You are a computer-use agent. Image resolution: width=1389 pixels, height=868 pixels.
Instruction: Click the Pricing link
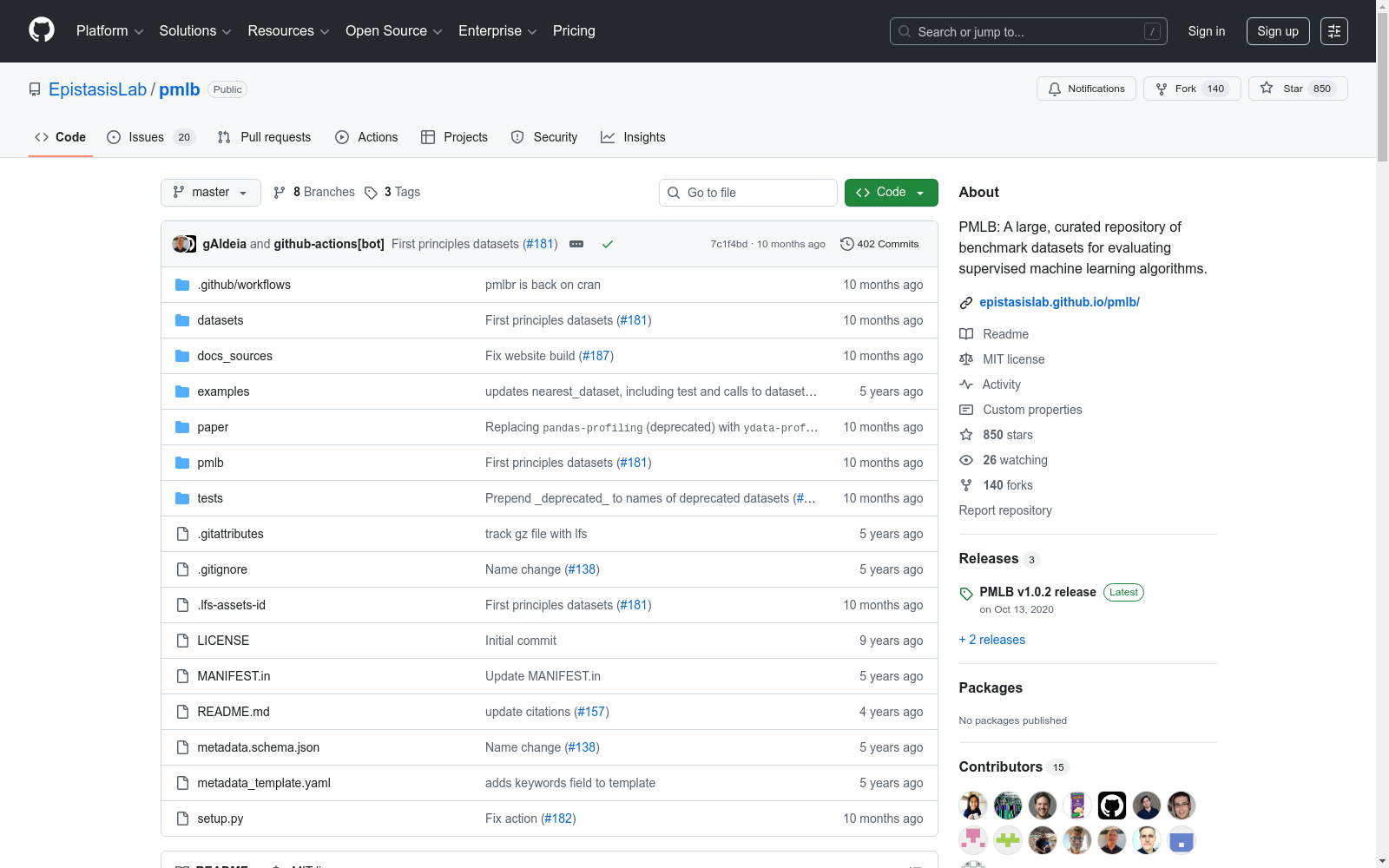coord(574,31)
